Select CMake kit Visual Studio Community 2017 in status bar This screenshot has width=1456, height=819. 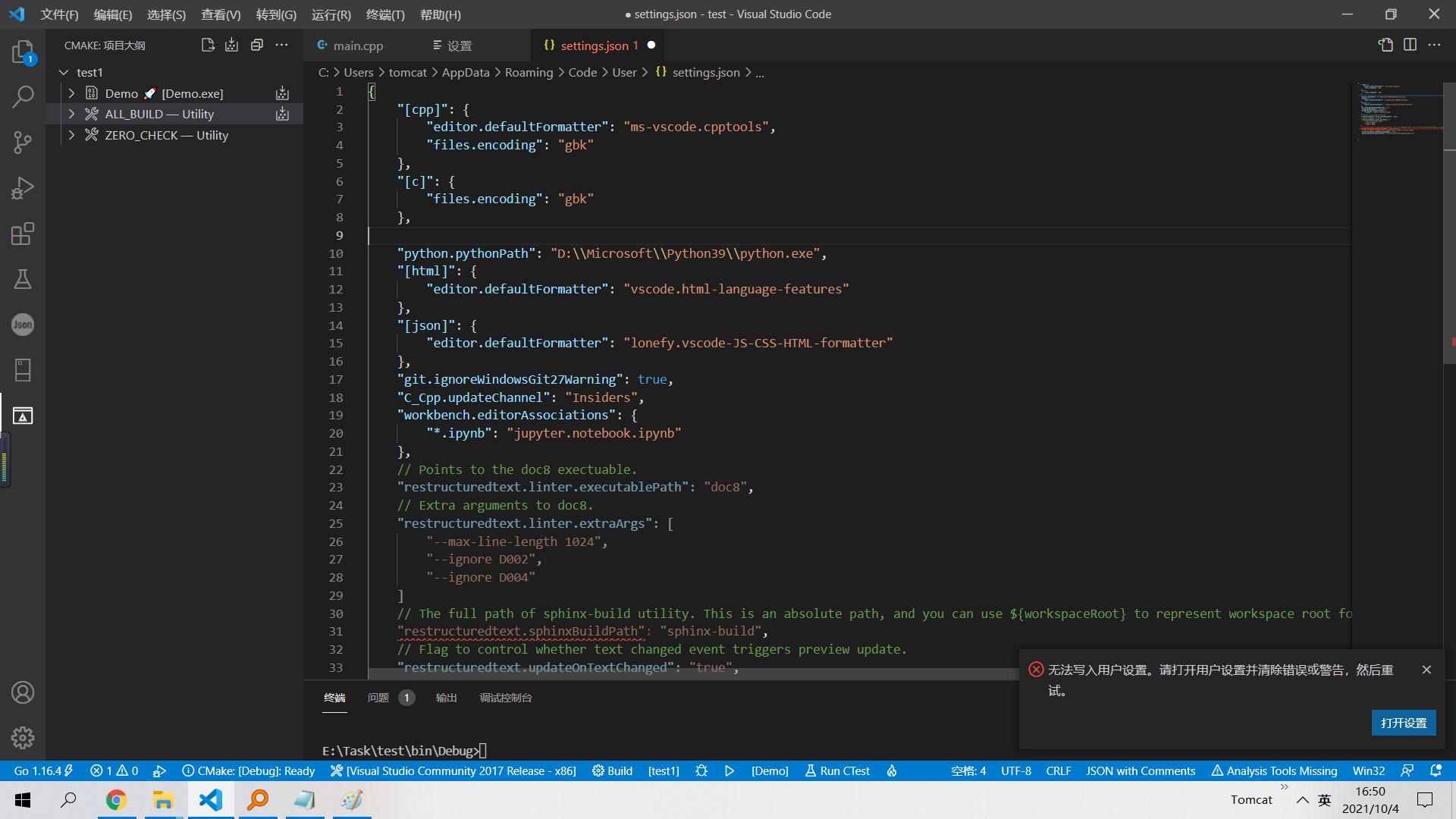click(x=453, y=770)
